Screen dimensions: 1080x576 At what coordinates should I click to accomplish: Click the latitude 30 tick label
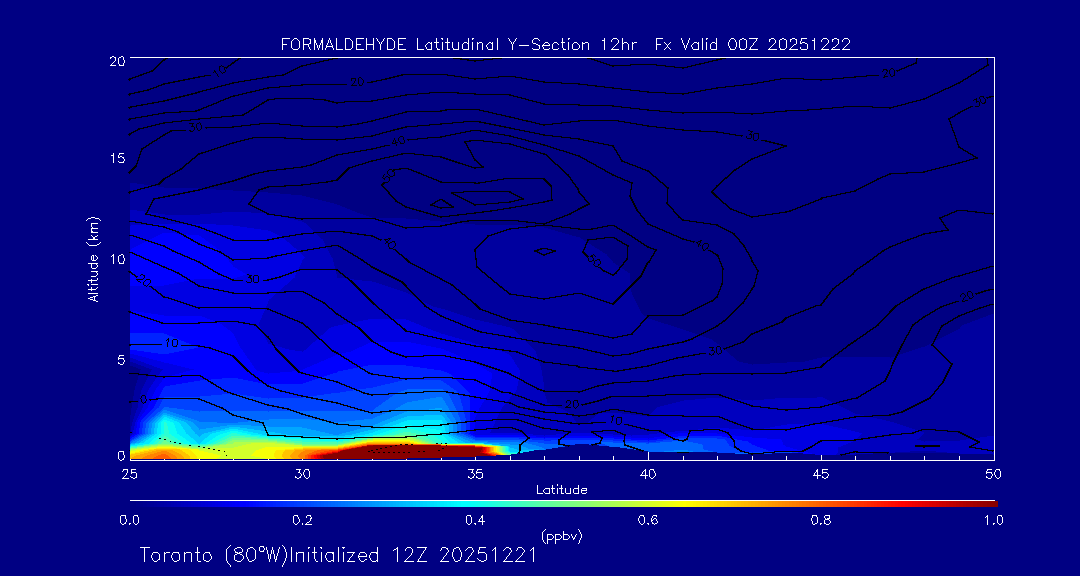pyautogui.click(x=302, y=472)
